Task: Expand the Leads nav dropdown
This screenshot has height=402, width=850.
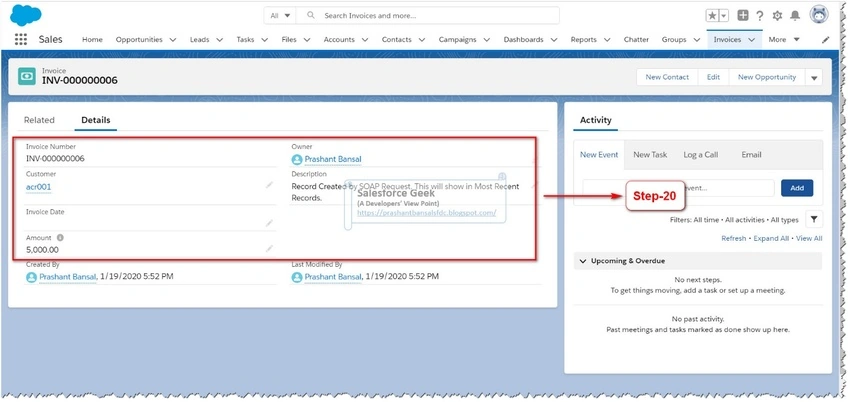Action: click(x=220, y=40)
